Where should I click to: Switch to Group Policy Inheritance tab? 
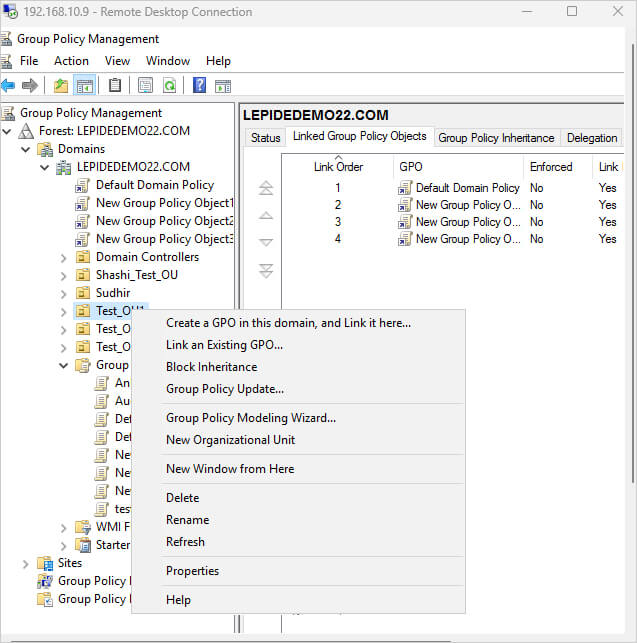(x=496, y=138)
